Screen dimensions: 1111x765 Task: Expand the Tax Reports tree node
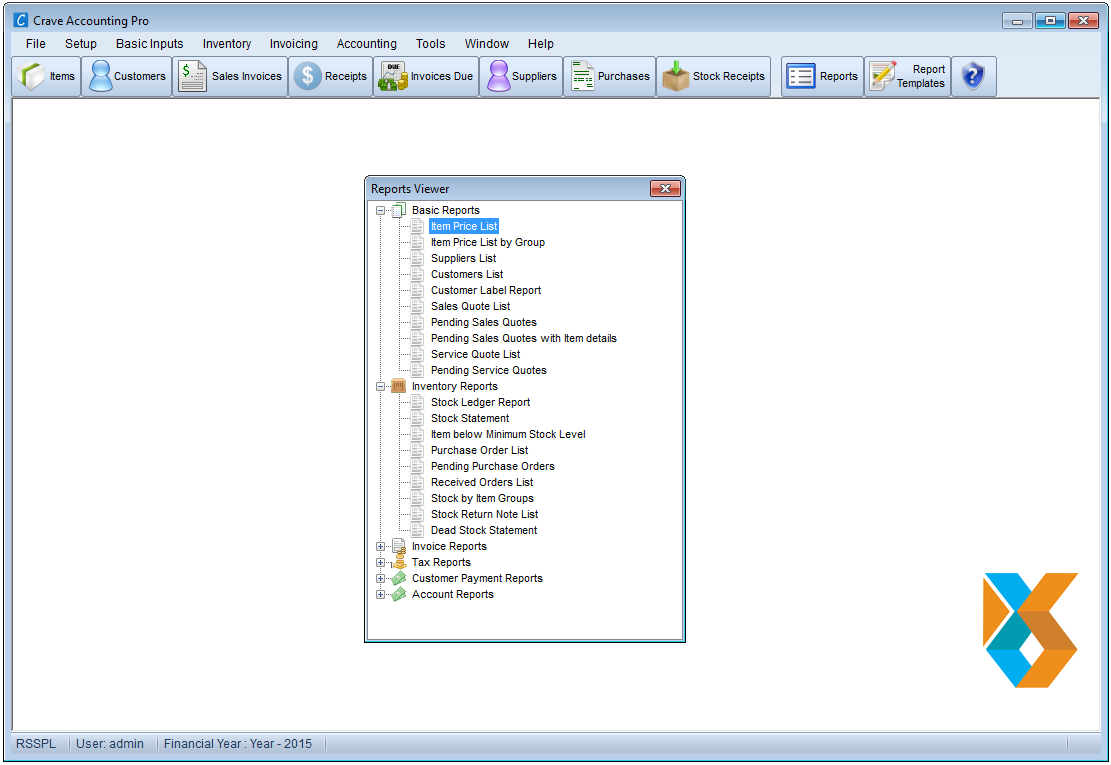click(380, 563)
